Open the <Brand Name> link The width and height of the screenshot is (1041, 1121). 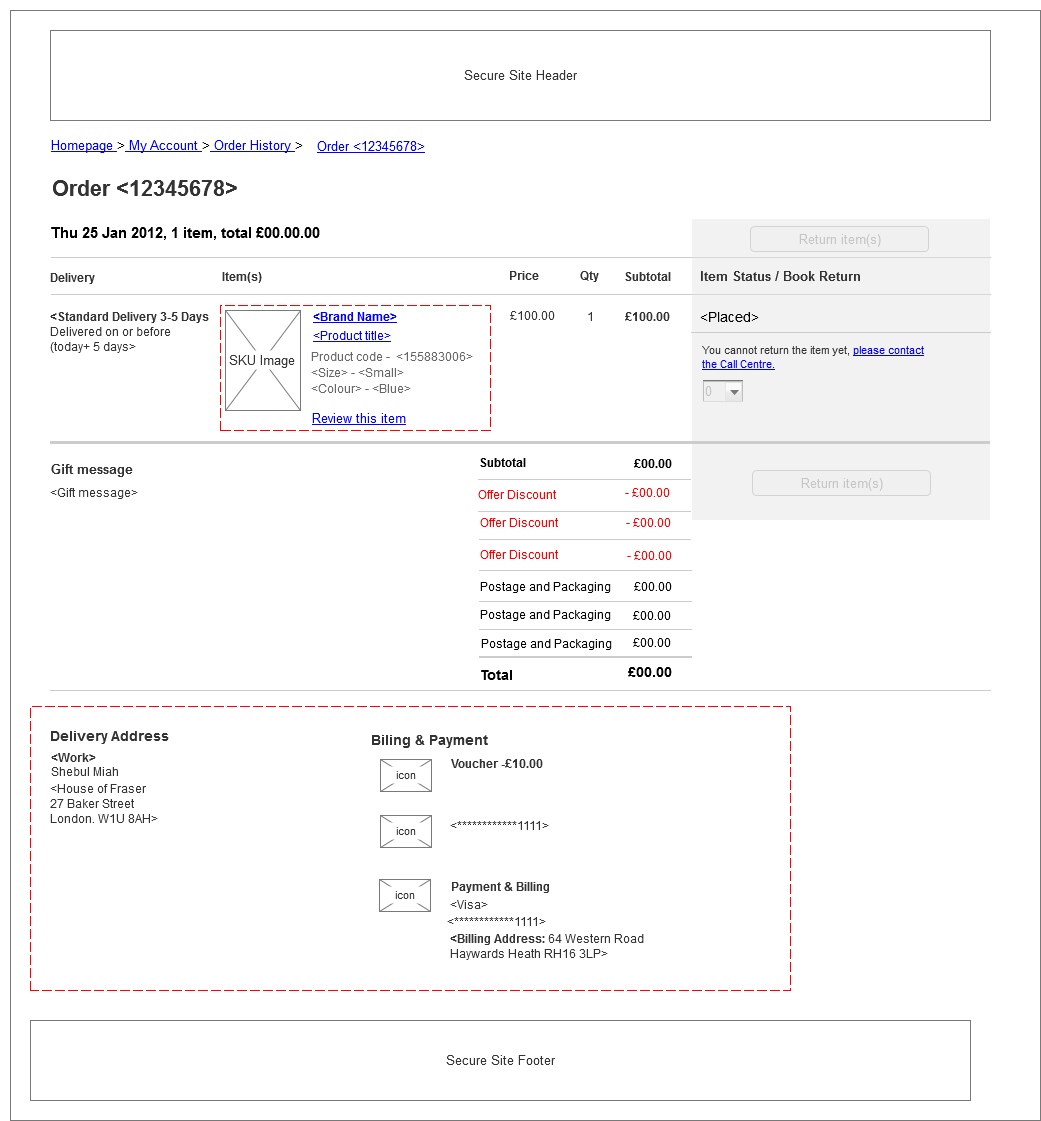(x=354, y=317)
